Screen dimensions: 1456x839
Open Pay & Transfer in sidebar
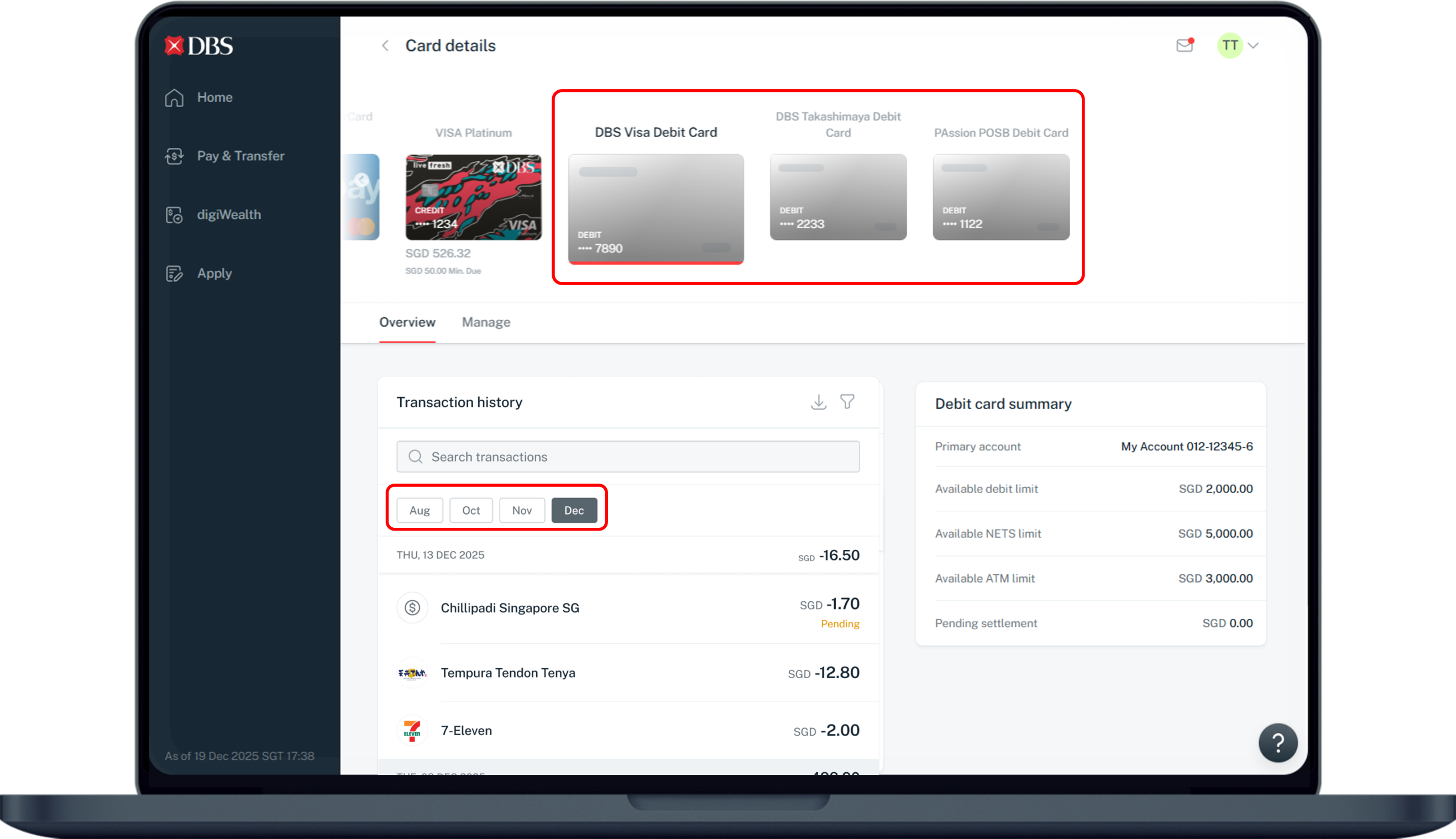click(x=240, y=156)
